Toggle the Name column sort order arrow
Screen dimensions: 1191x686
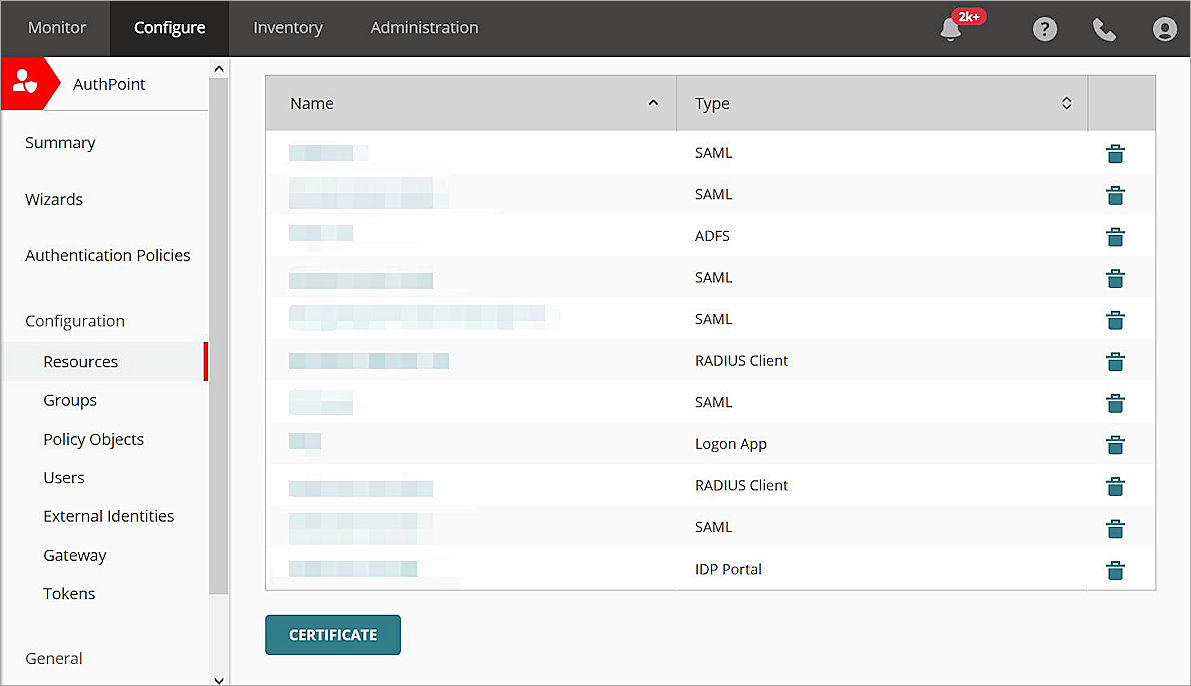pyautogui.click(x=653, y=102)
